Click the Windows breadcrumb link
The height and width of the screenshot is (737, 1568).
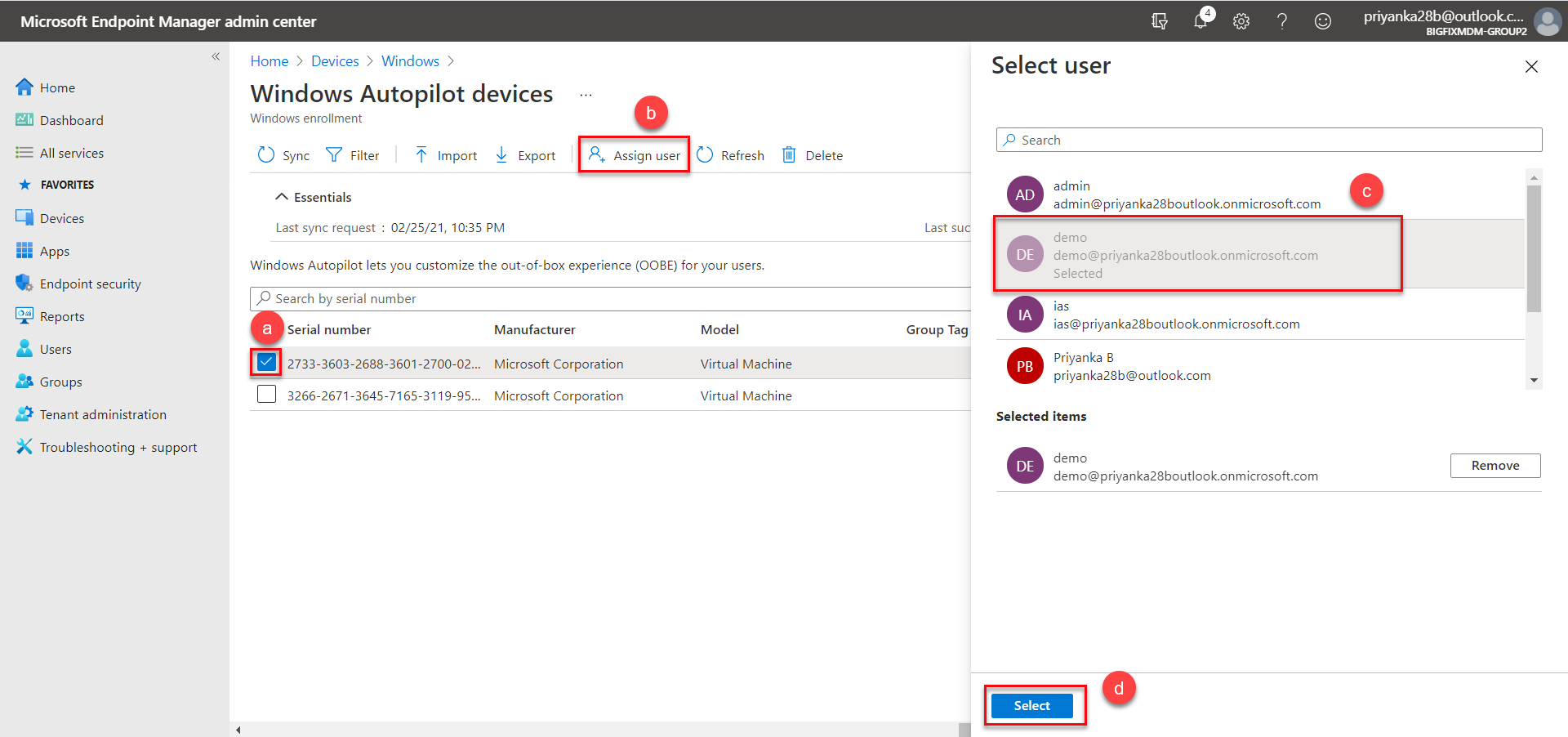[410, 61]
